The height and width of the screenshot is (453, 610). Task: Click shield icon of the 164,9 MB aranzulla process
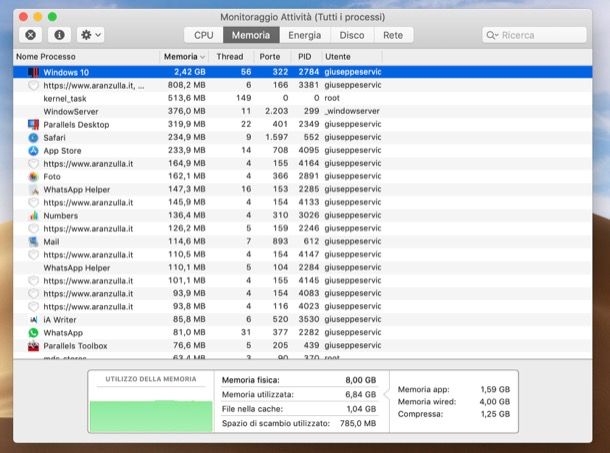tap(33, 163)
